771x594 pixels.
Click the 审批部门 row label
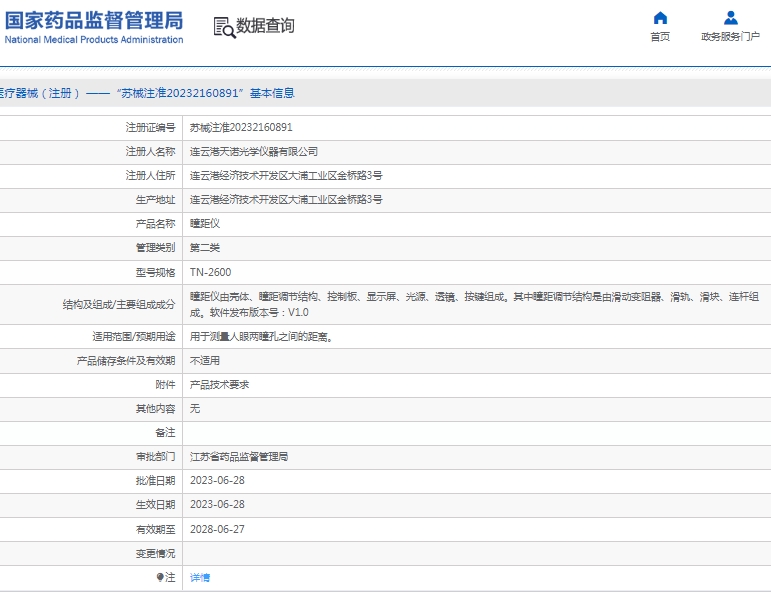tap(155, 457)
